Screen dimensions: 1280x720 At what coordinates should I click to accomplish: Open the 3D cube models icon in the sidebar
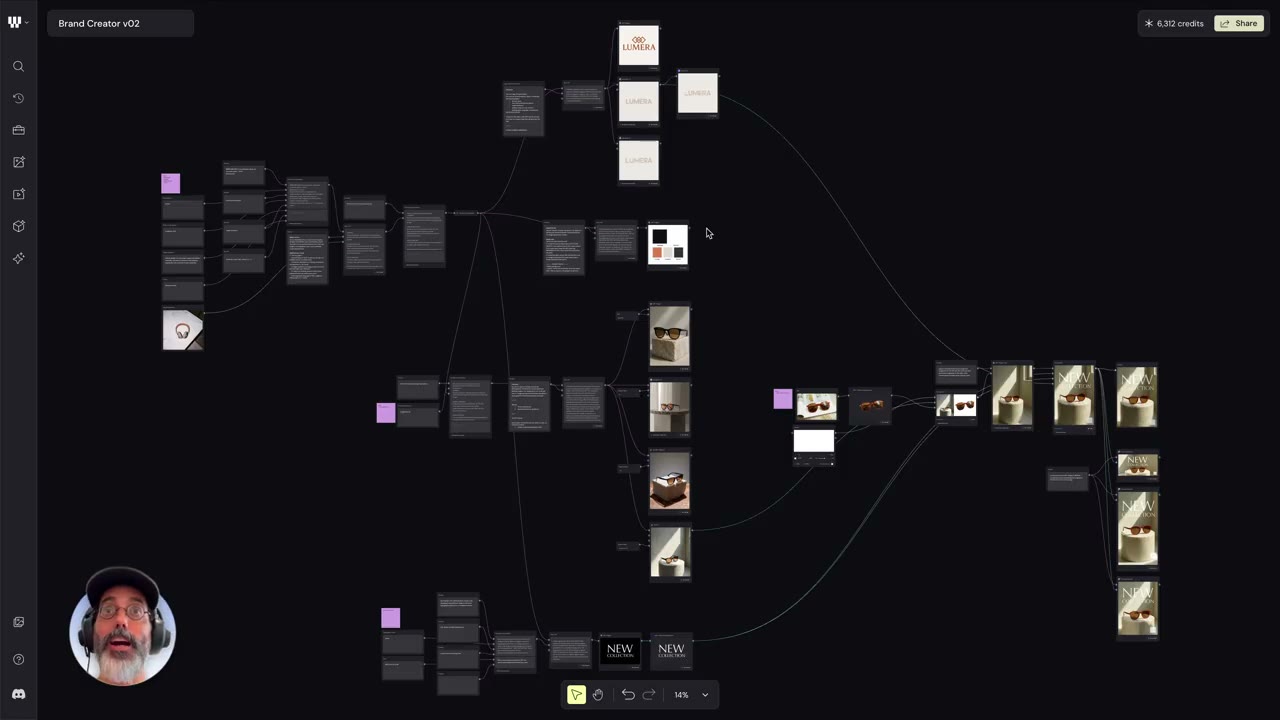[18, 226]
